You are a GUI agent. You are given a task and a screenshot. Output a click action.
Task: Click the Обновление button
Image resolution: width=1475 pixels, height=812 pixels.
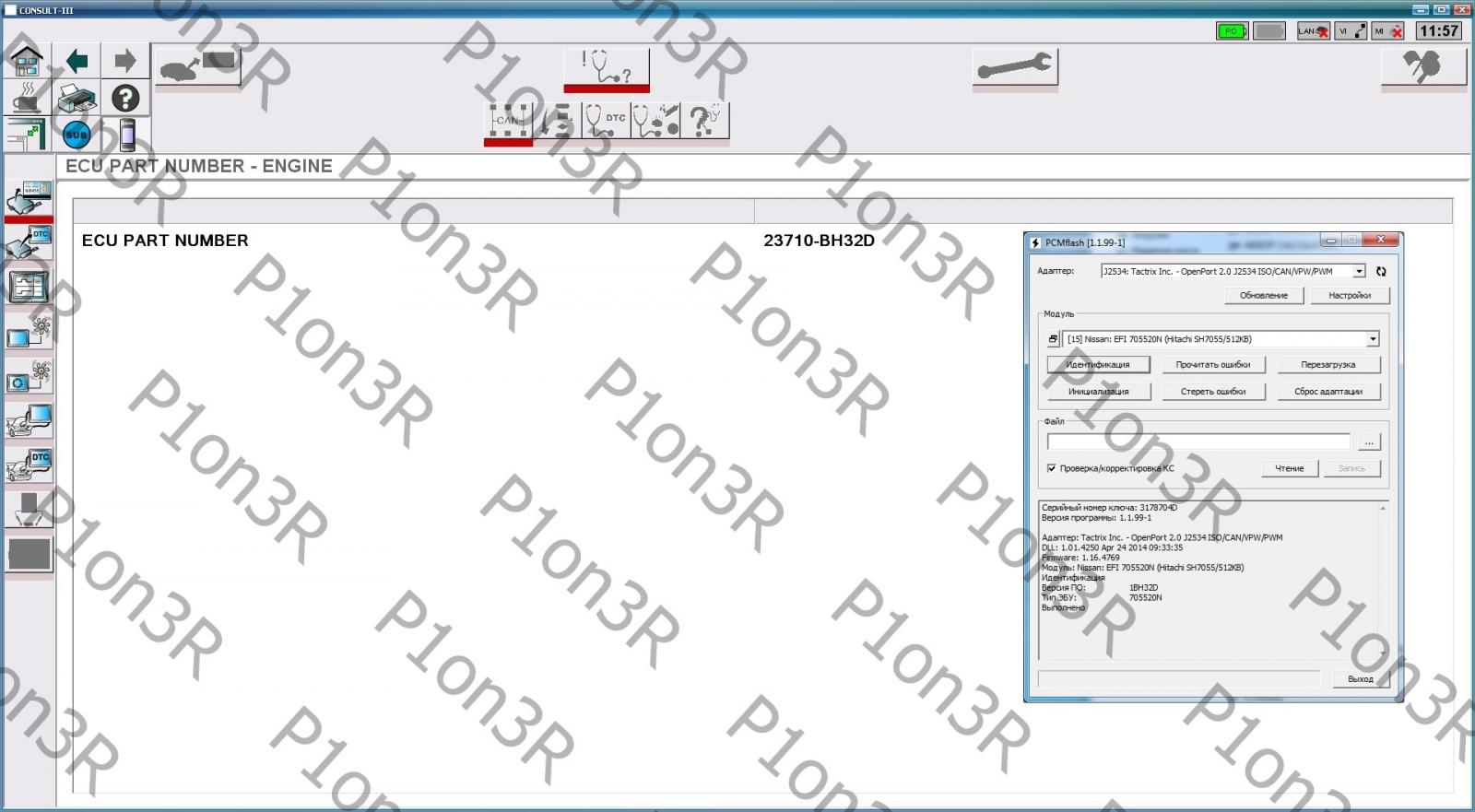pyautogui.click(x=1264, y=296)
